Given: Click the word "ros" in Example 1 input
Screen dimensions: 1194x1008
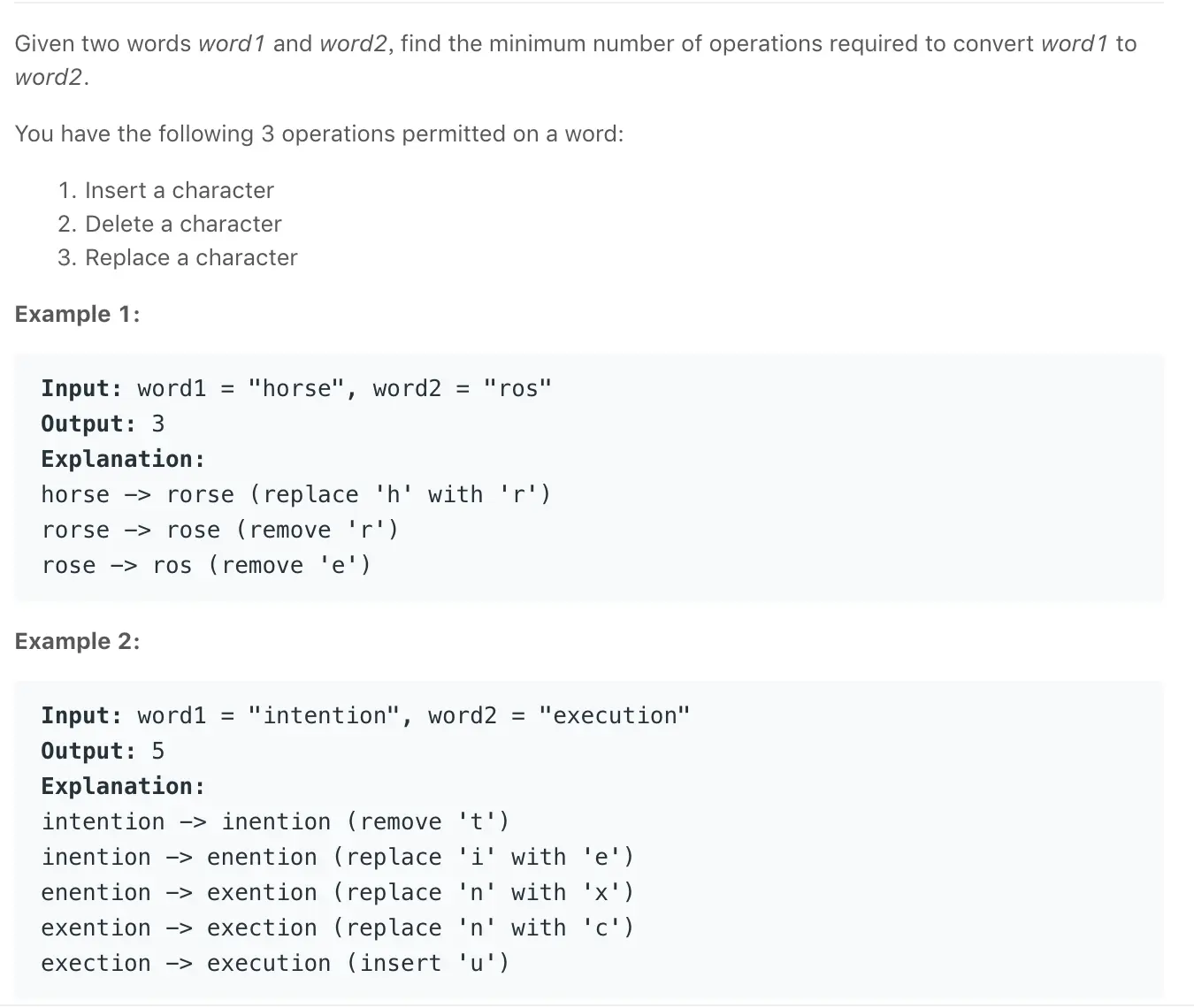Looking at the screenshot, I should coord(517,388).
